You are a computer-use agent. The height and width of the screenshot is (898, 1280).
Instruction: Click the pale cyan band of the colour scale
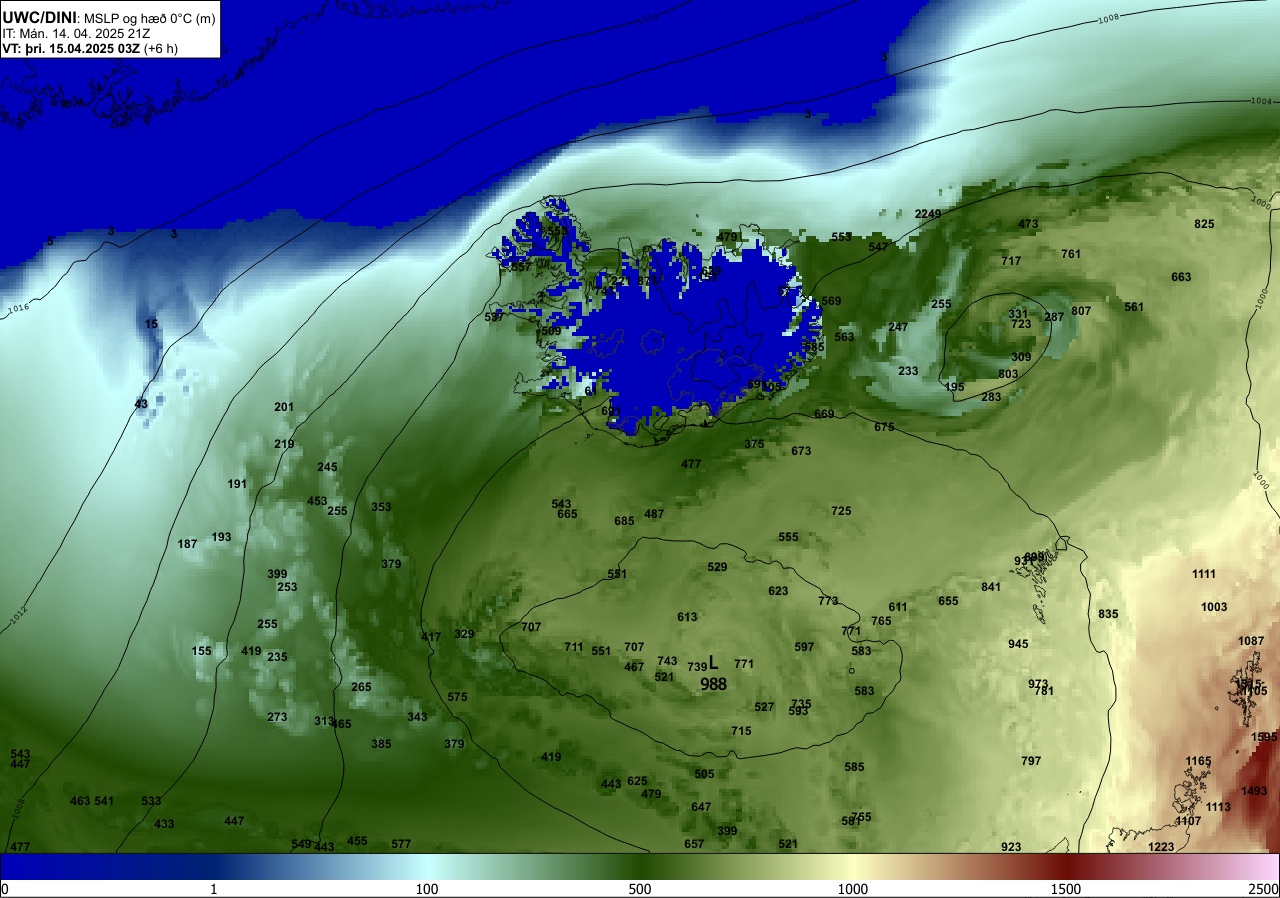click(x=427, y=867)
